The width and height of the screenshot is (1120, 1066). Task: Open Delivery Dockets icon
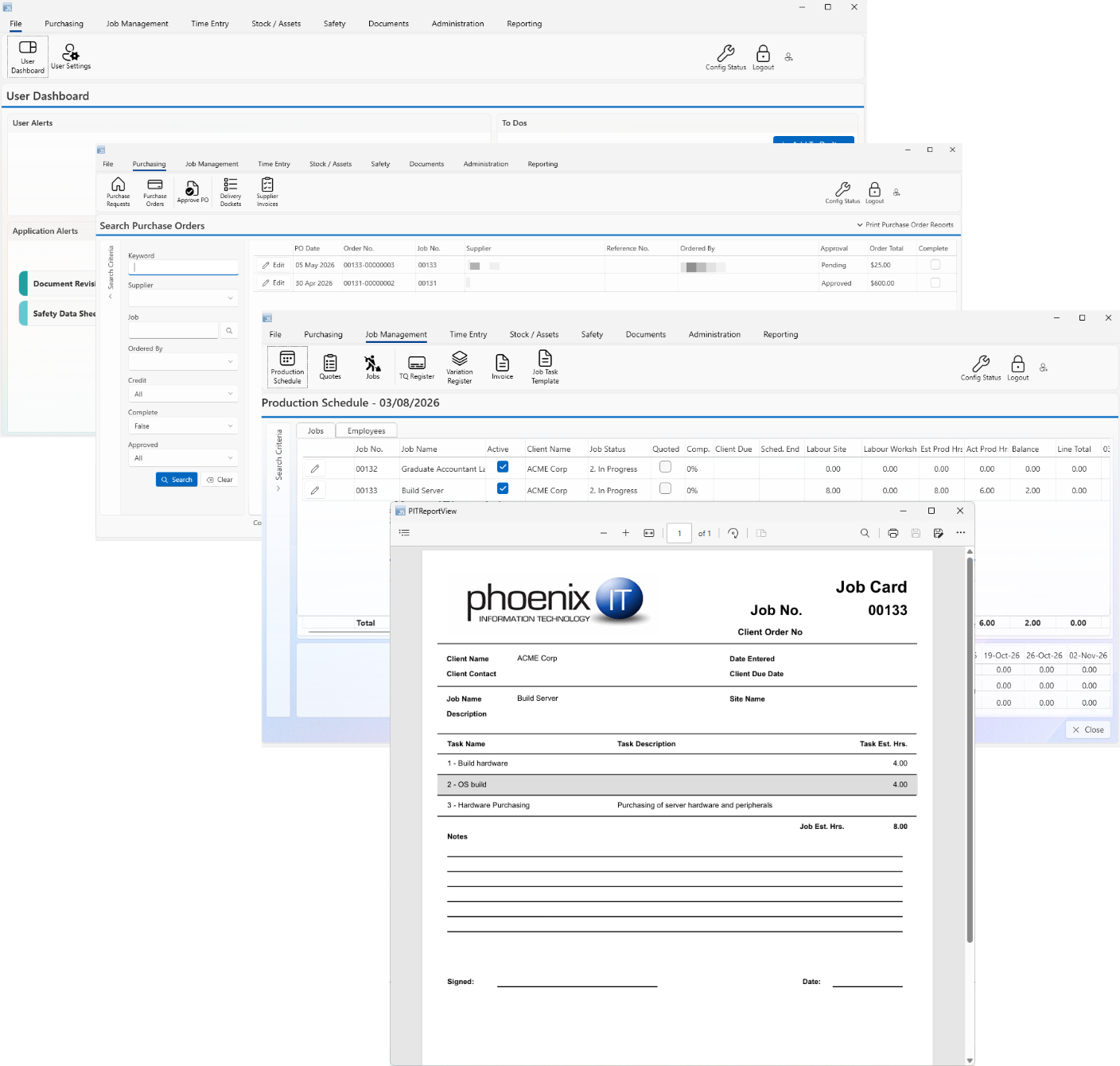tap(231, 192)
